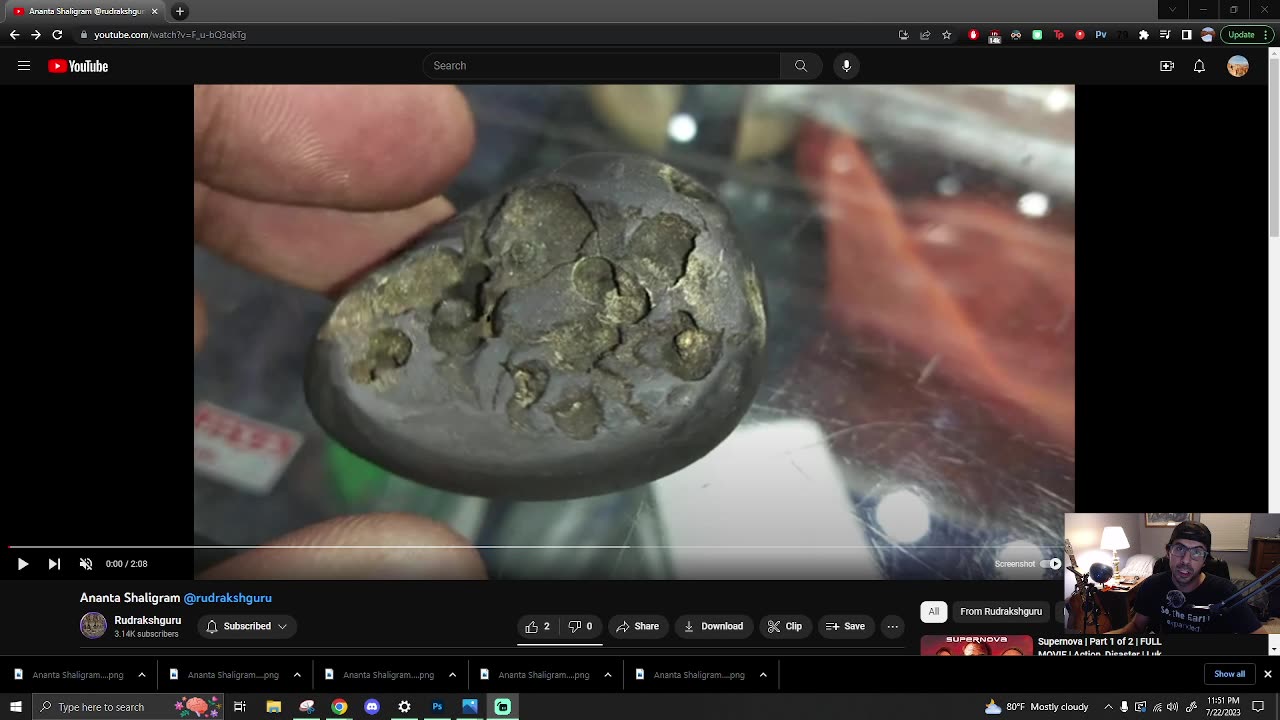Expand options for first downloaded Ananta Shaligram png
The height and width of the screenshot is (720, 1280).
pos(141,675)
